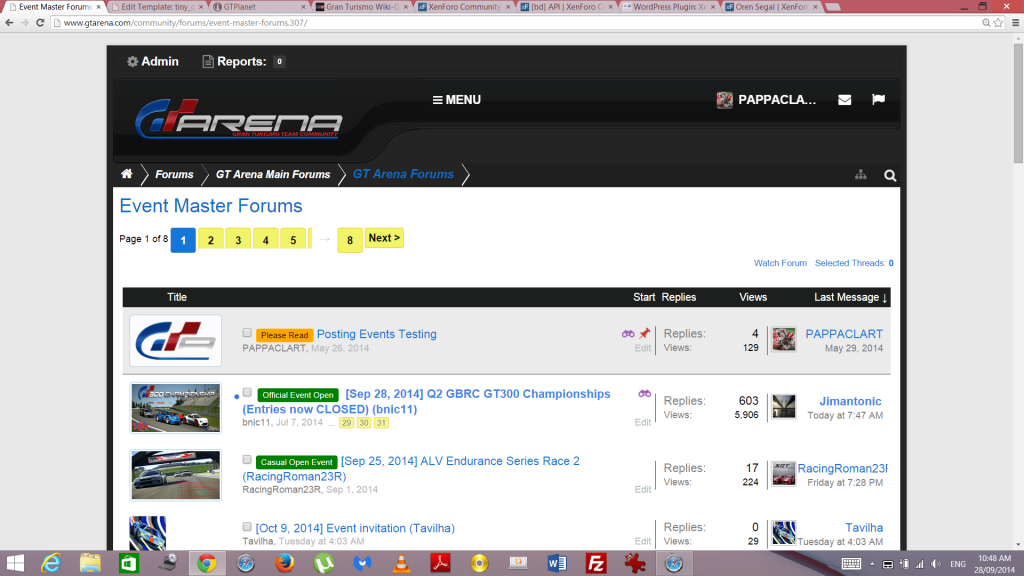This screenshot has height=576, width=1024.
Task: Click binoculars icon on Q2 GBRC GT300 thread
Action: tap(645, 394)
